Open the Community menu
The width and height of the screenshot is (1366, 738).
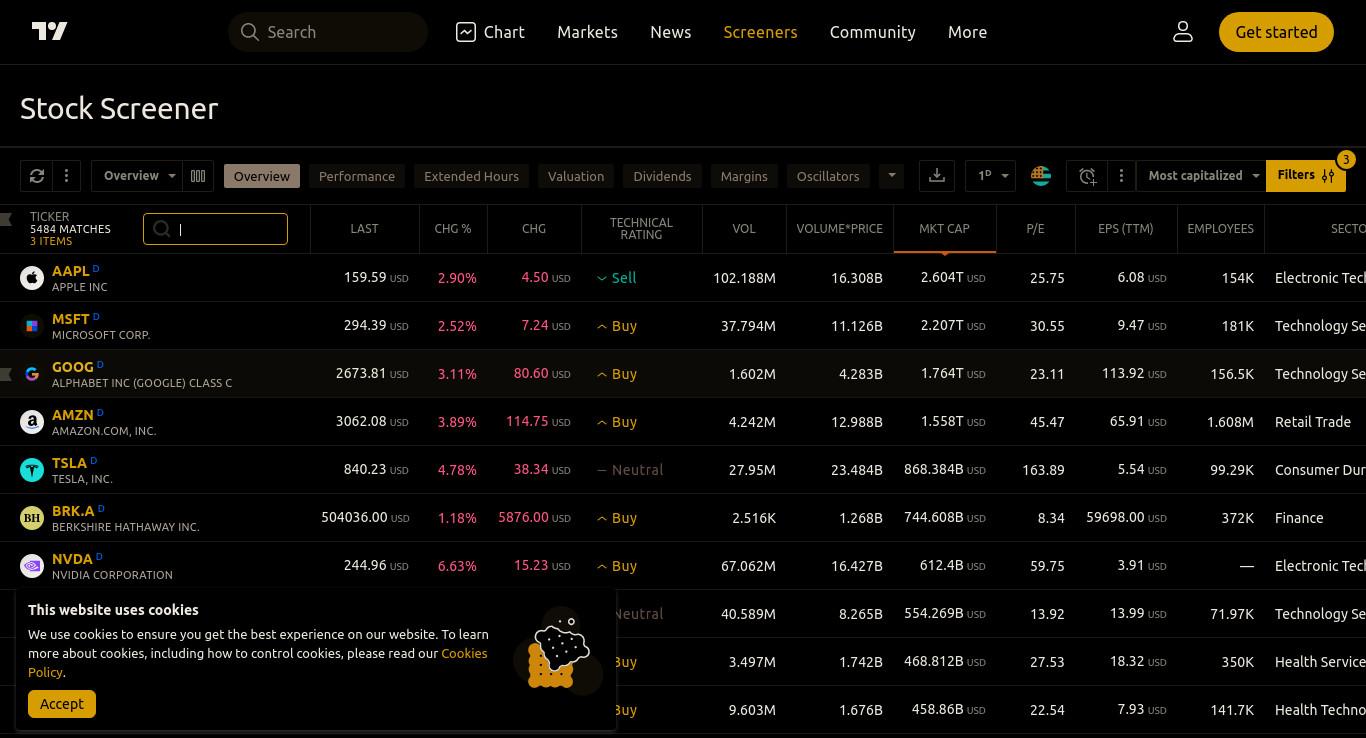tap(872, 32)
